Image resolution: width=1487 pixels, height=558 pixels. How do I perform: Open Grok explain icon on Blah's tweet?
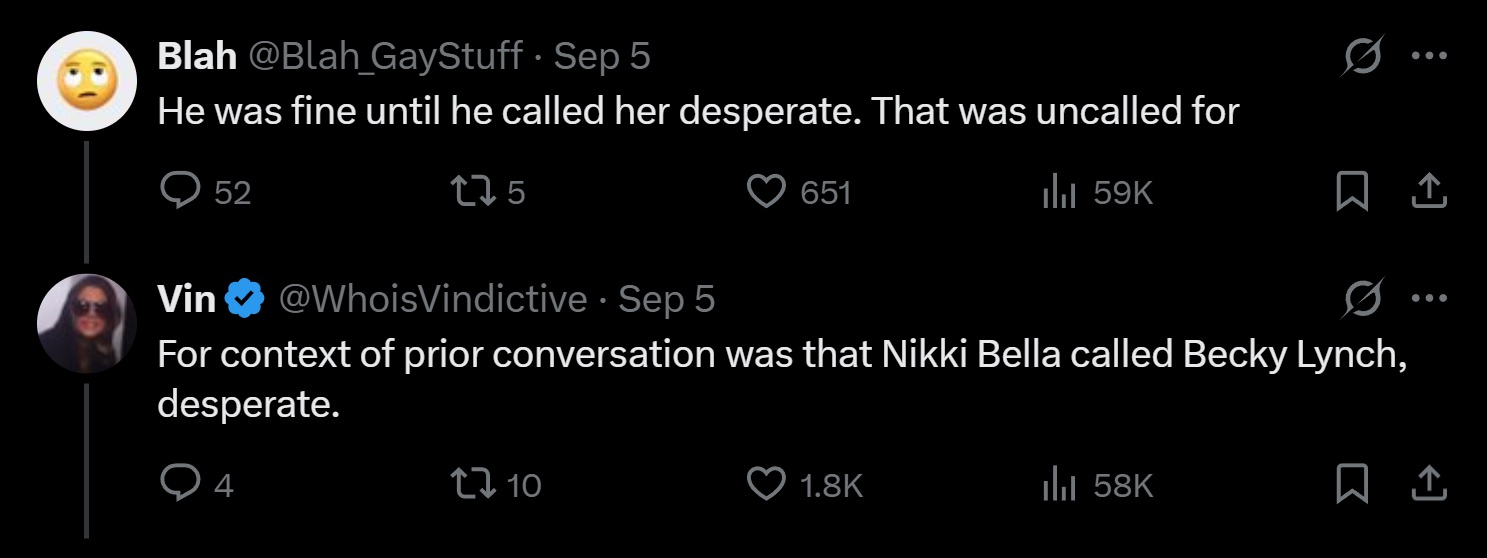1360,56
